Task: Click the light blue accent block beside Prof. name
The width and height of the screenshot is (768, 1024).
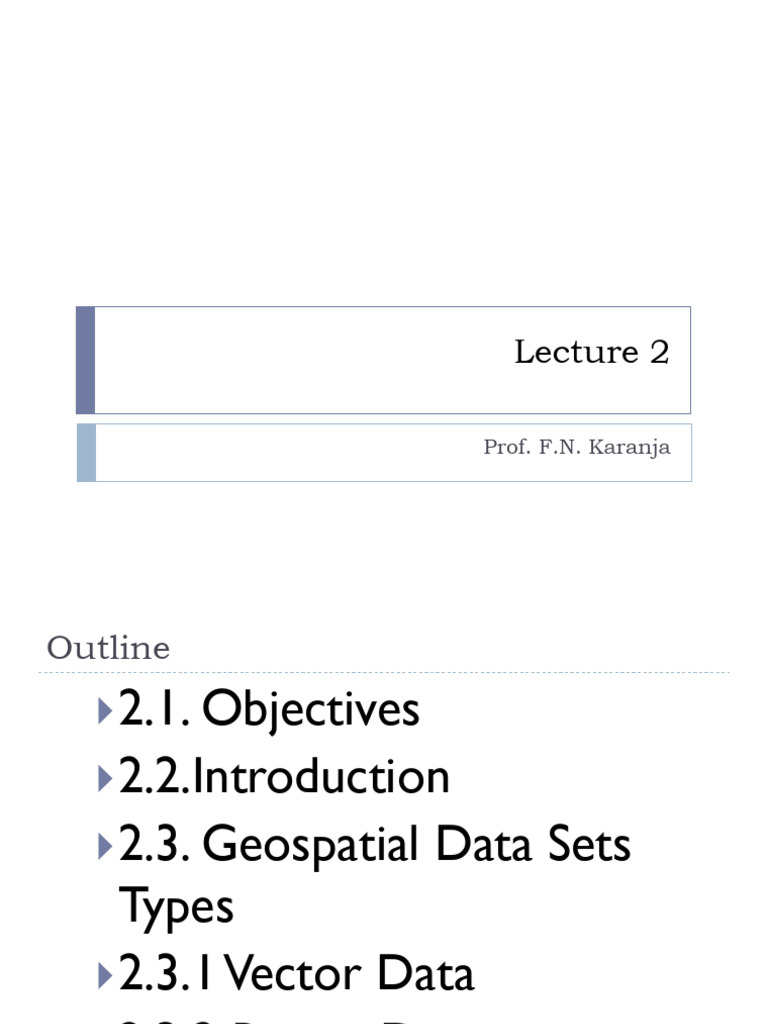Action: 86,452
